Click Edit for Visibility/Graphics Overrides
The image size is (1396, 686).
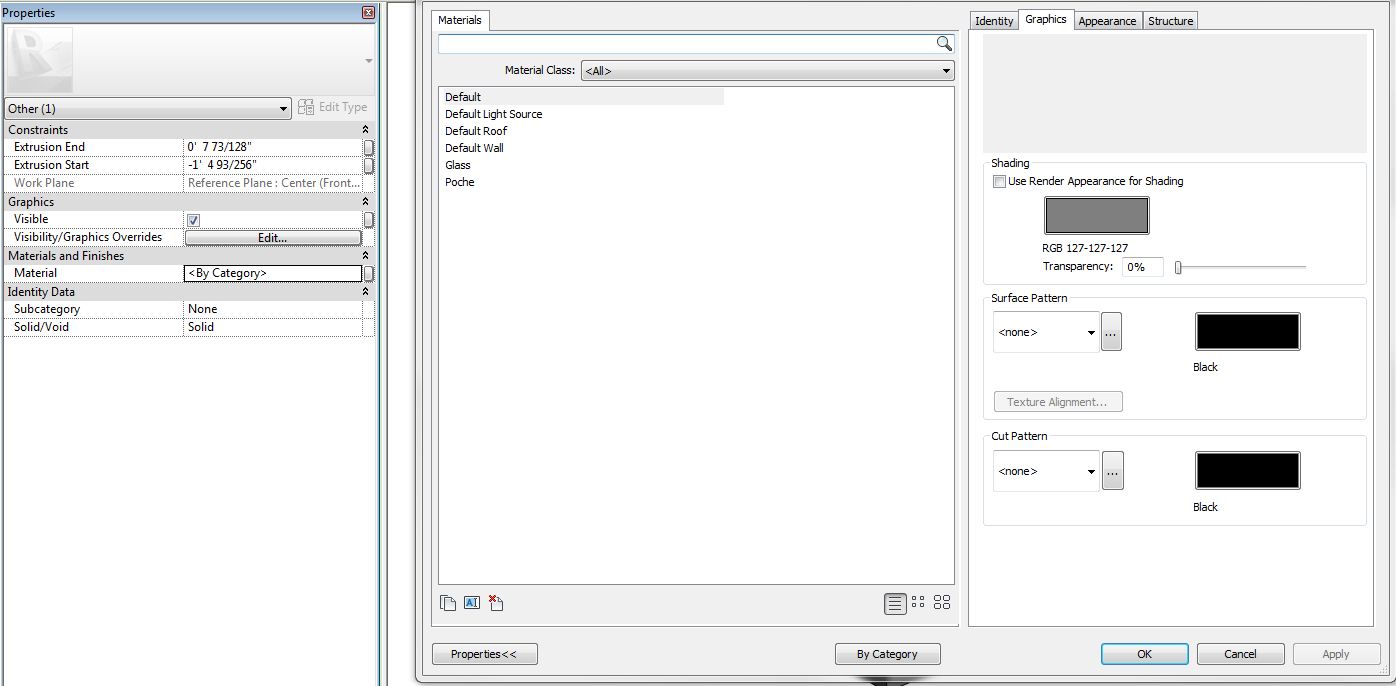pos(273,238)
